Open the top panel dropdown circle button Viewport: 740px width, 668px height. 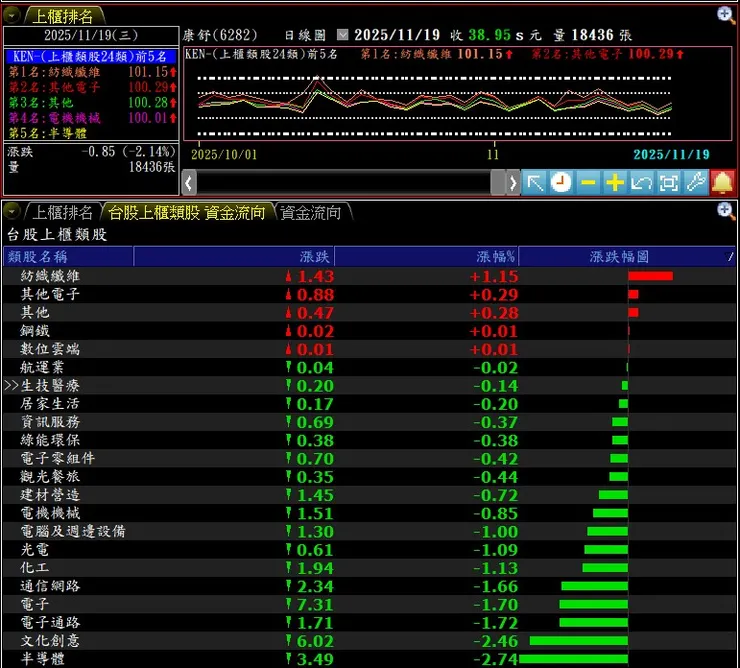pos(11,16)
